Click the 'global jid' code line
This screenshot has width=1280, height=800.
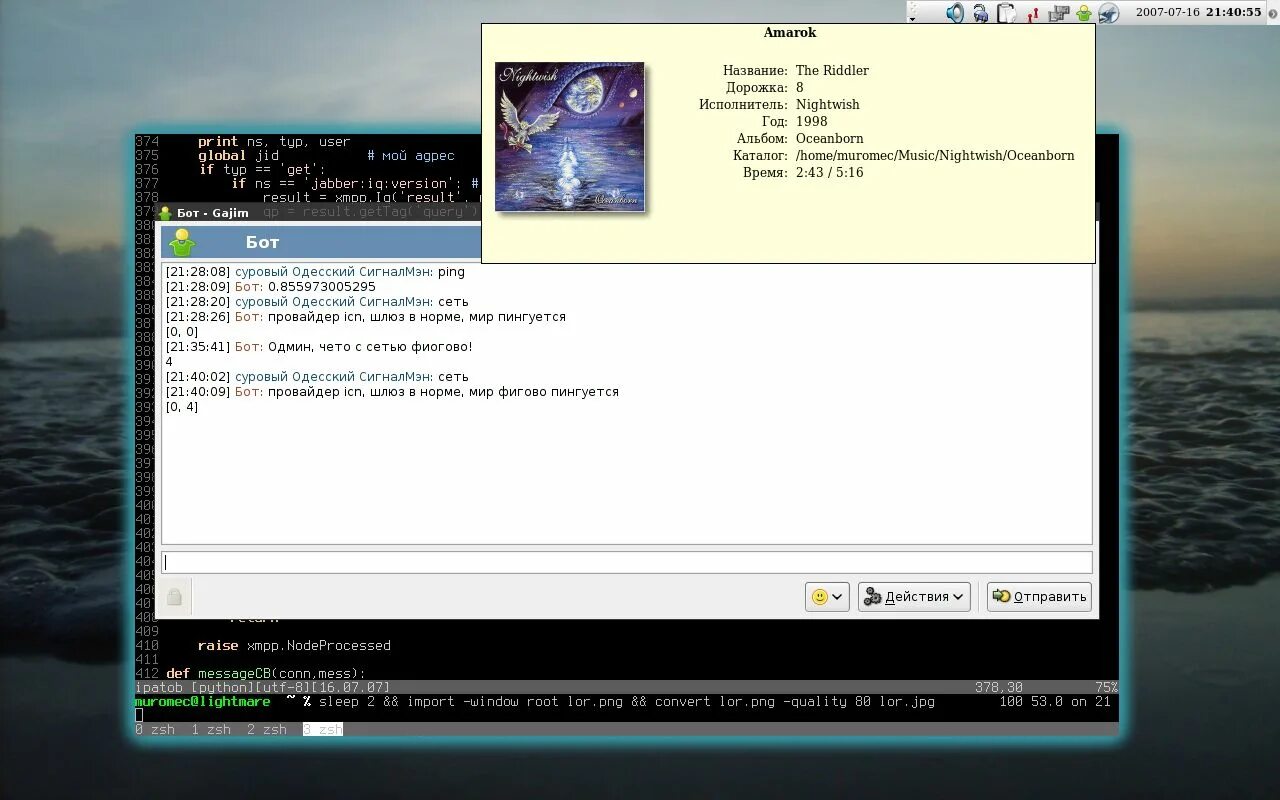pyautogui.click(x=238, y=156)
